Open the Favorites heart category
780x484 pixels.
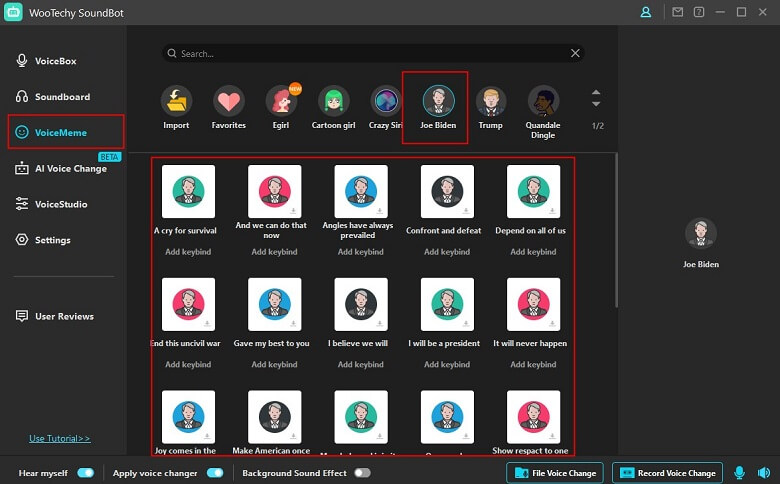pos(229,101)
